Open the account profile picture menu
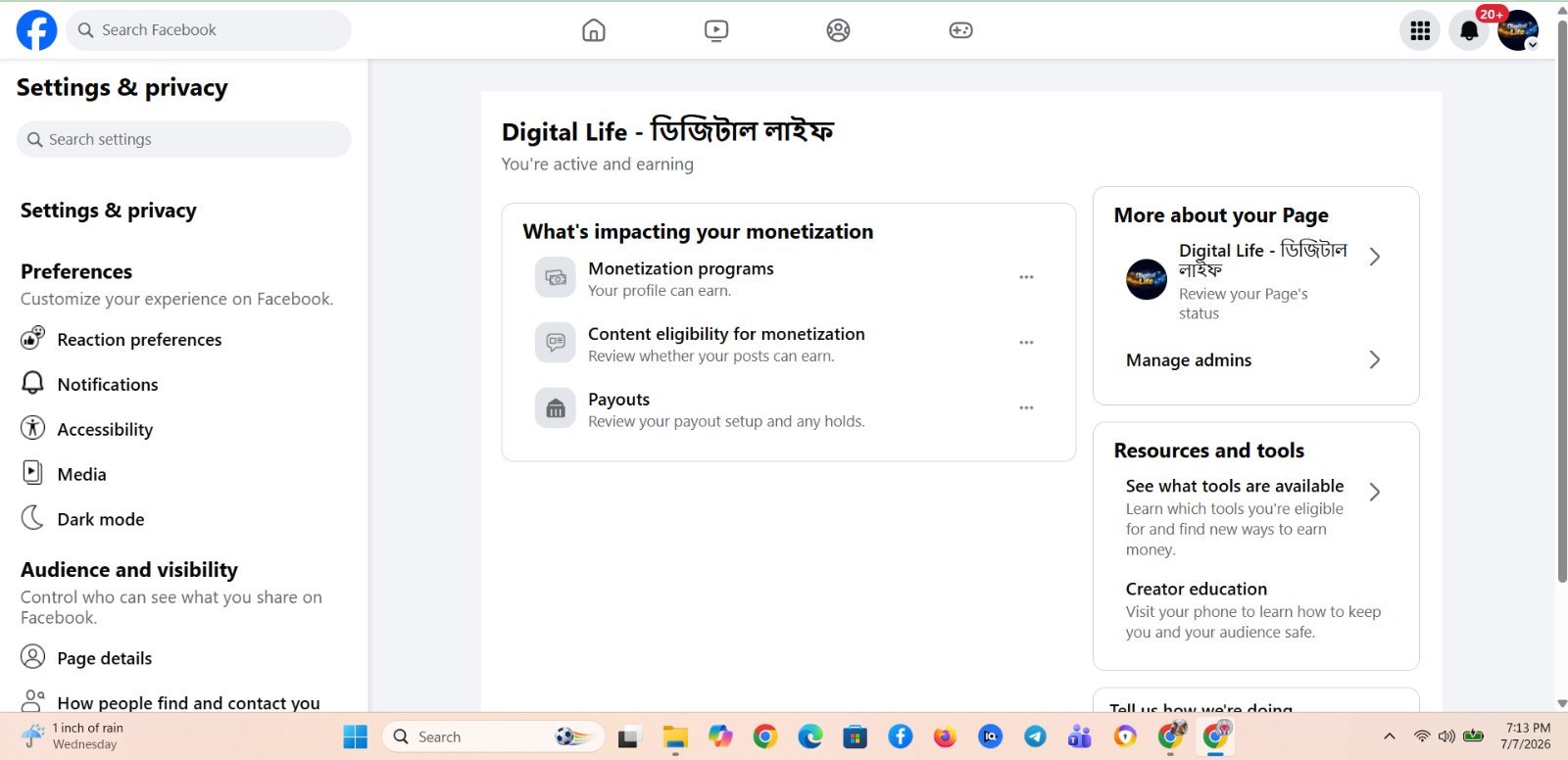1568x760 pixels. (x=1518, y=30)
